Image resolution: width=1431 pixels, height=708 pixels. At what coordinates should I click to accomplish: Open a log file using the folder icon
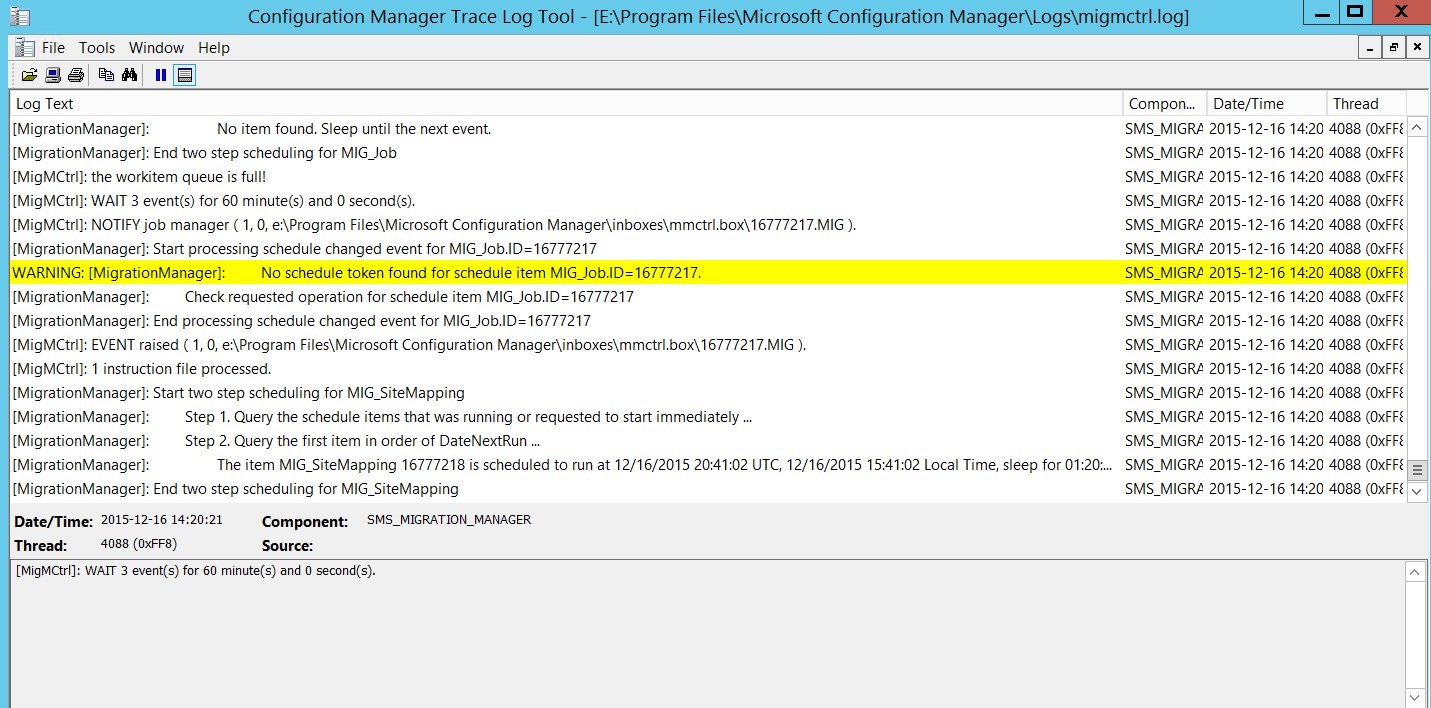[x=27, y=74]
